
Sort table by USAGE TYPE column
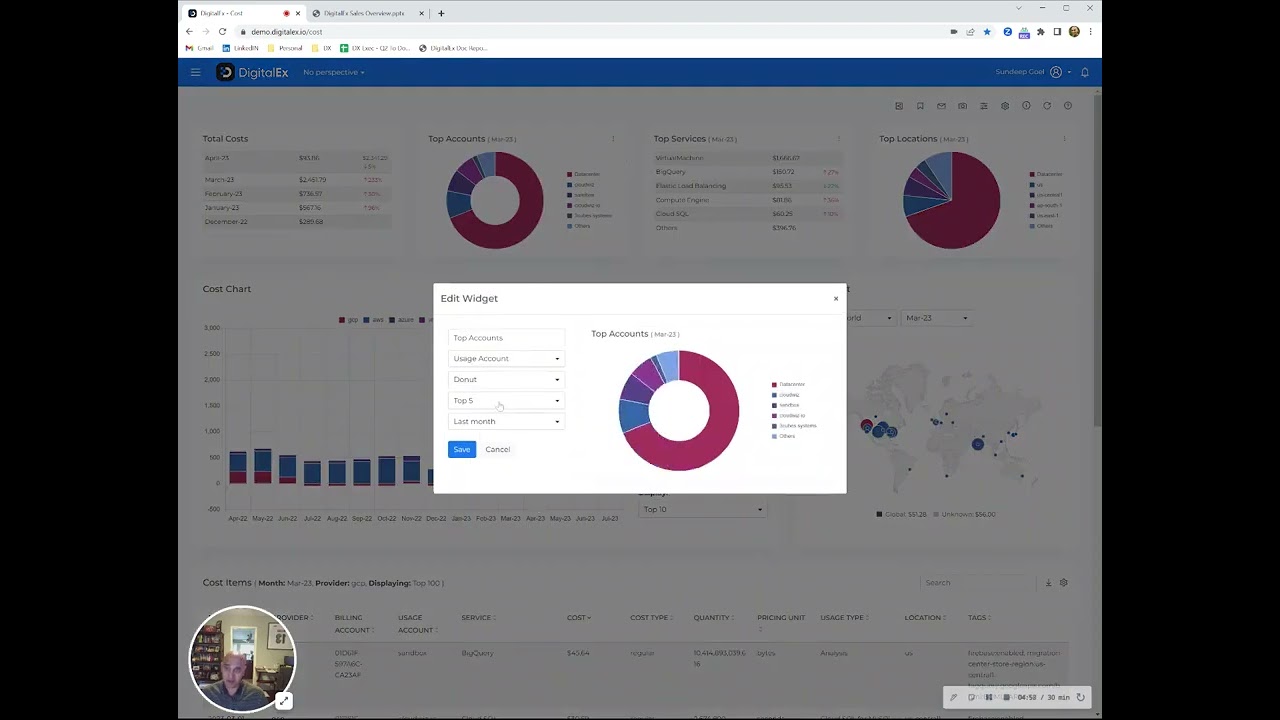(843, 618)
